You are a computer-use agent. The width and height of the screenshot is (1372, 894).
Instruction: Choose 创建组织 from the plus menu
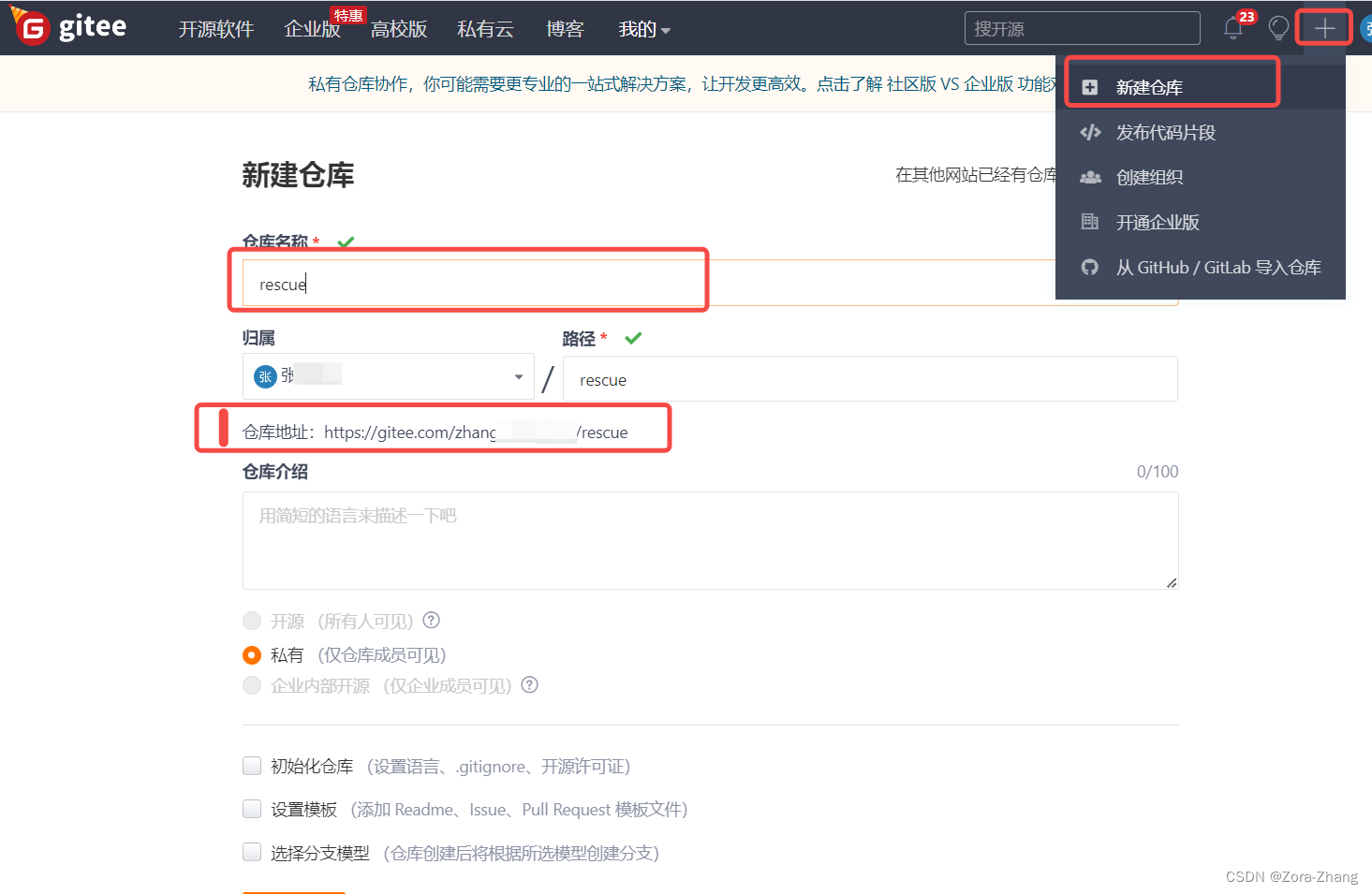tap(1201, 177)
